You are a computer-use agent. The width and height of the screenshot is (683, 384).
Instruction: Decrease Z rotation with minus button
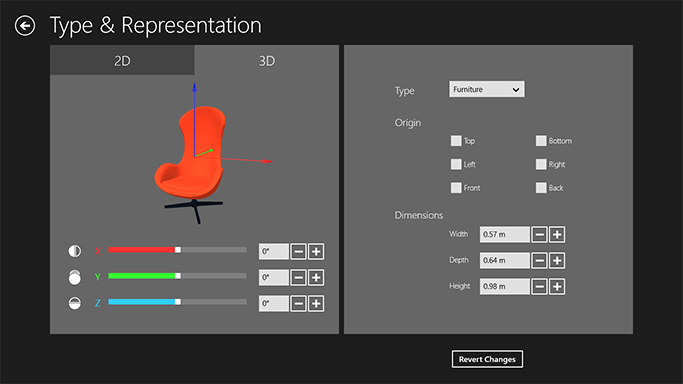[x=298, y=303]
